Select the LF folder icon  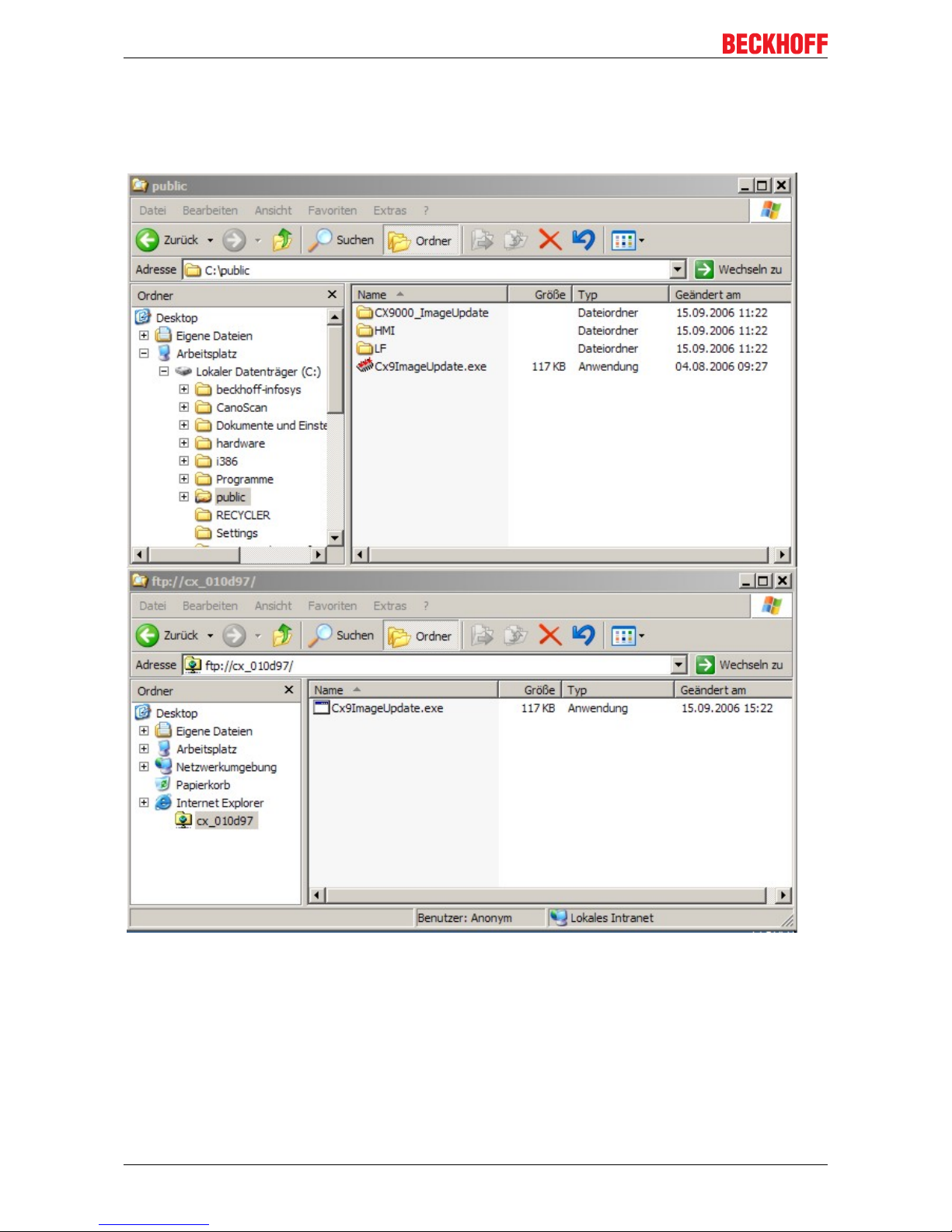[364, 348]
